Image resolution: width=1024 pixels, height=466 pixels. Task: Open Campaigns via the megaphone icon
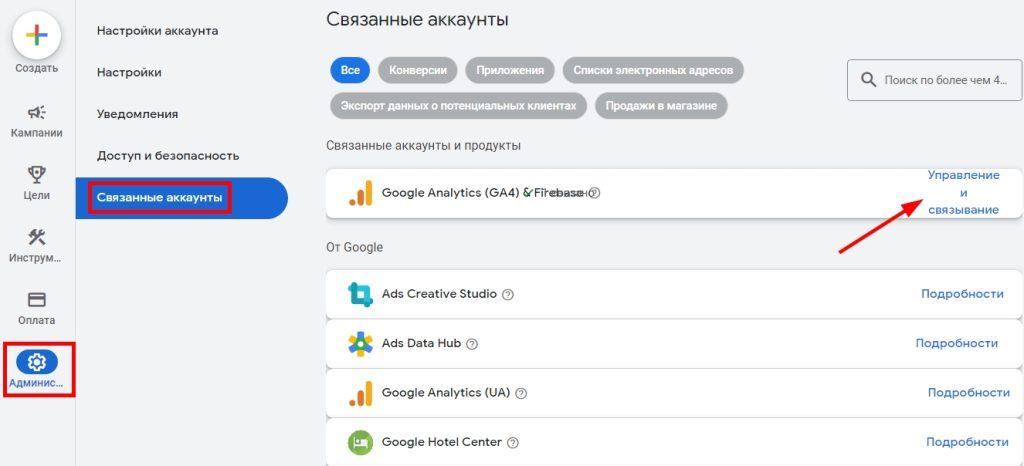37,112
